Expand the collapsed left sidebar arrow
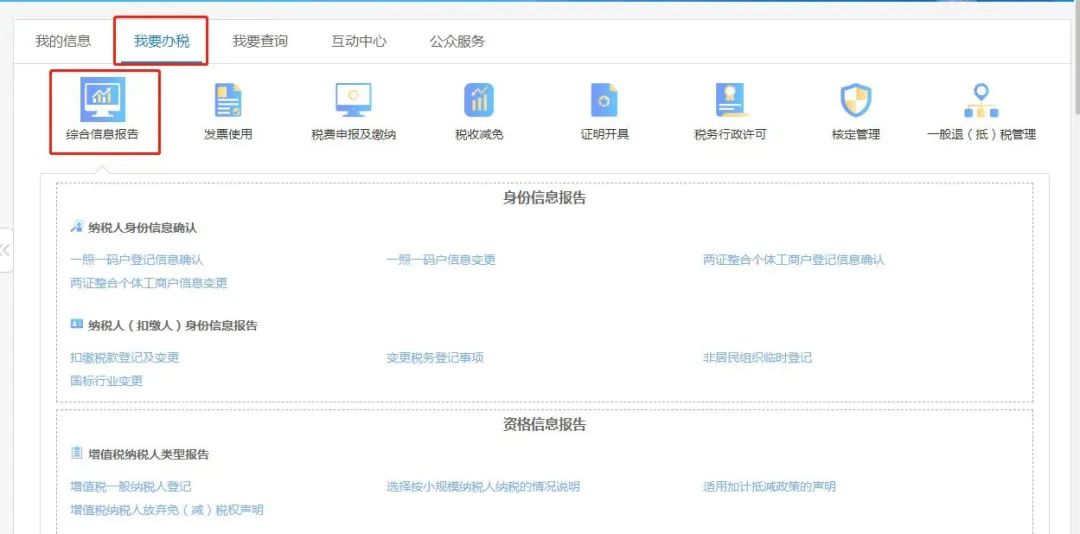Viewport: 1080px width, 534px height. coord(6,249)
